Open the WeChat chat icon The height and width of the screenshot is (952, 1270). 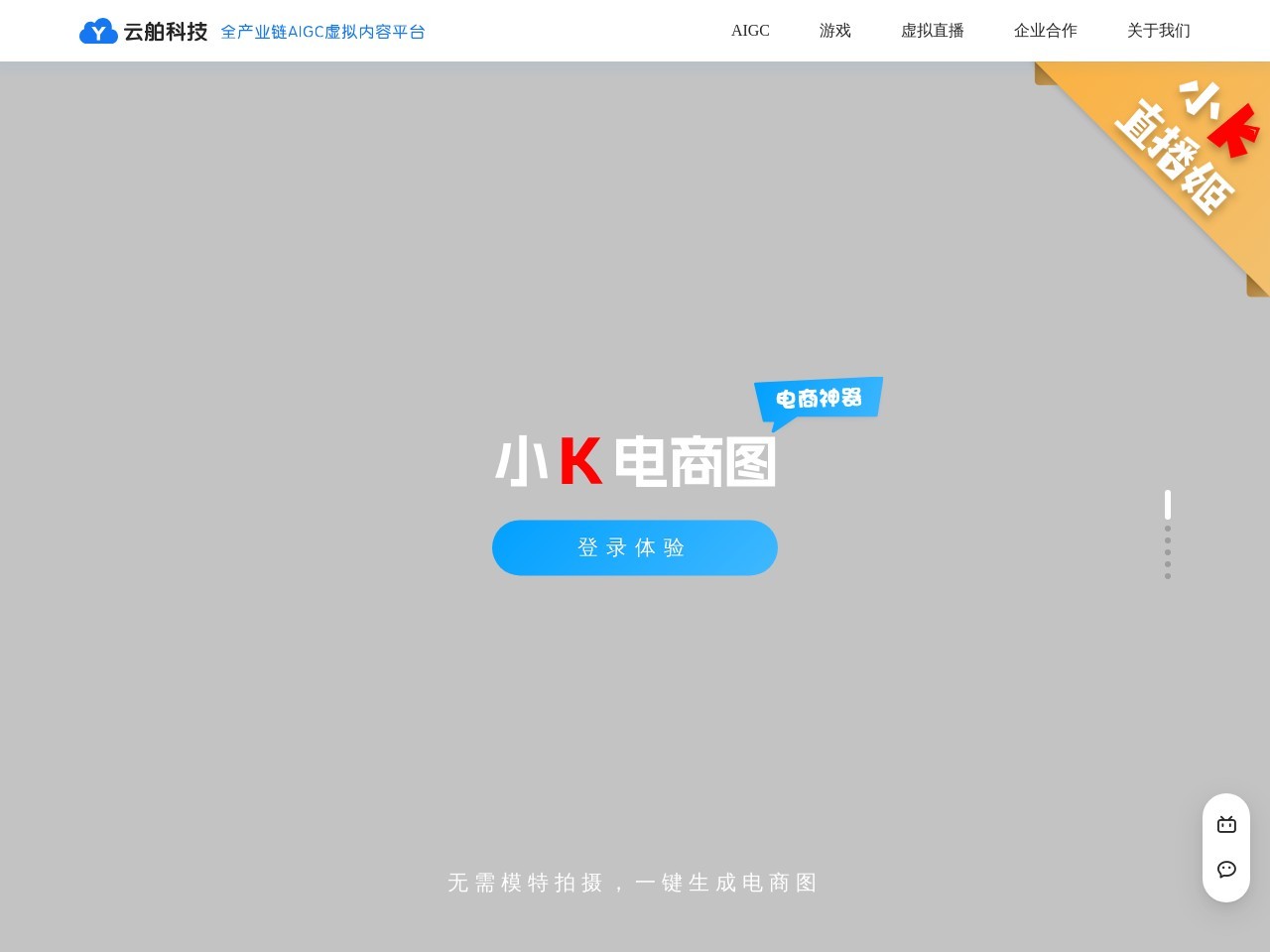[x=1226, y=871]
